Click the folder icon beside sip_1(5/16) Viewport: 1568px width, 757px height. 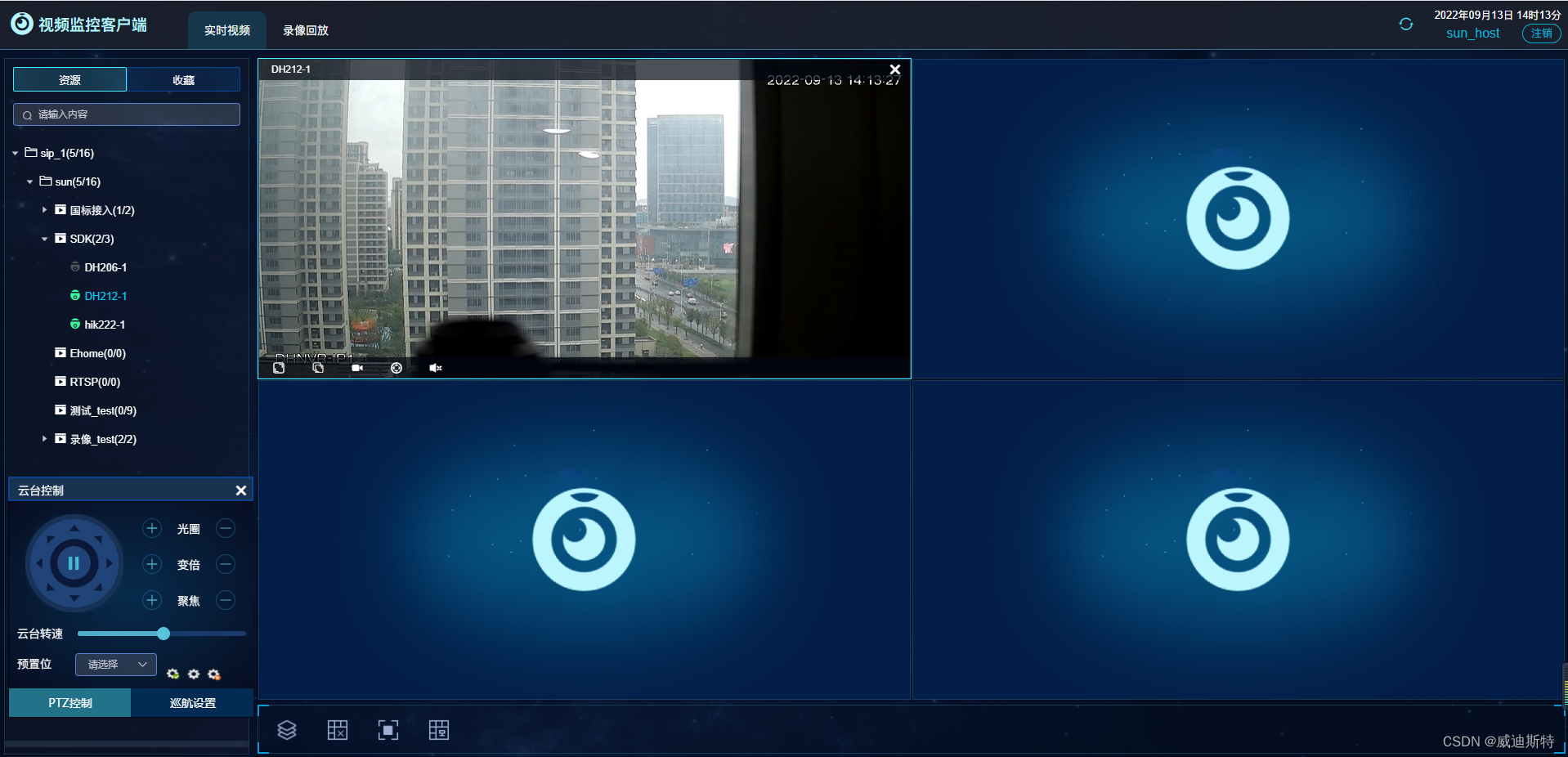(x=31, y=152)
